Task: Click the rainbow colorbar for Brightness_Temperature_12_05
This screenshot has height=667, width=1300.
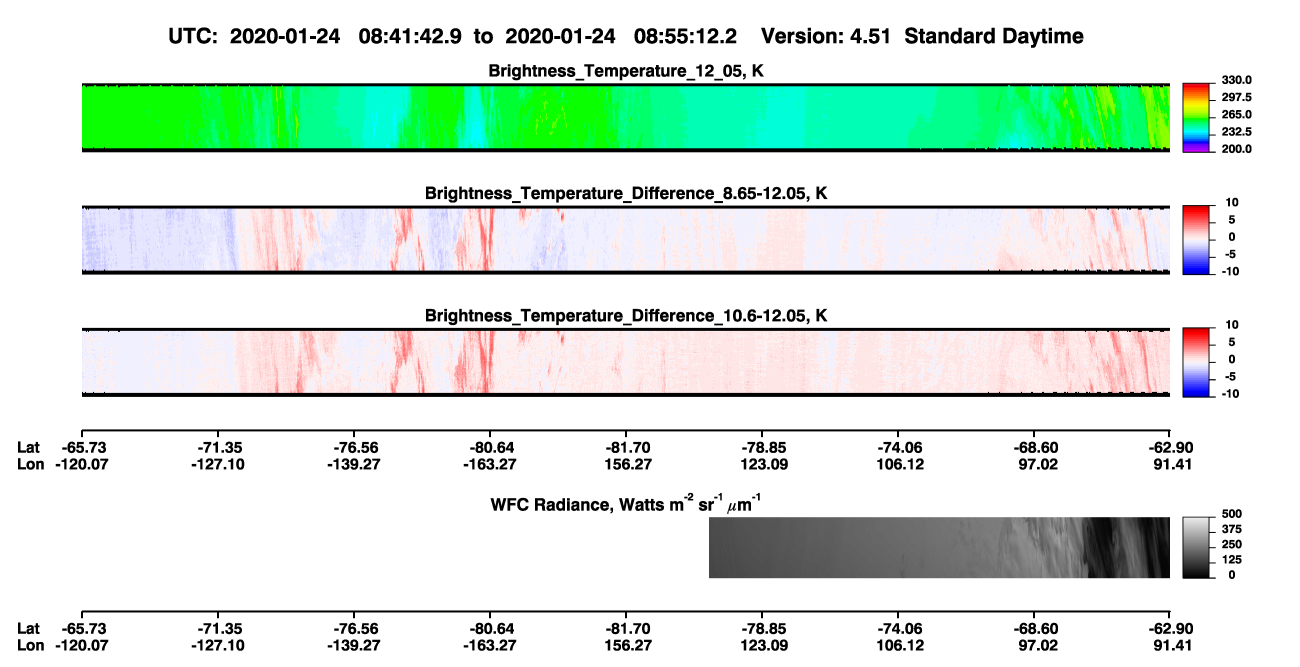Action: click(1196, 118)
